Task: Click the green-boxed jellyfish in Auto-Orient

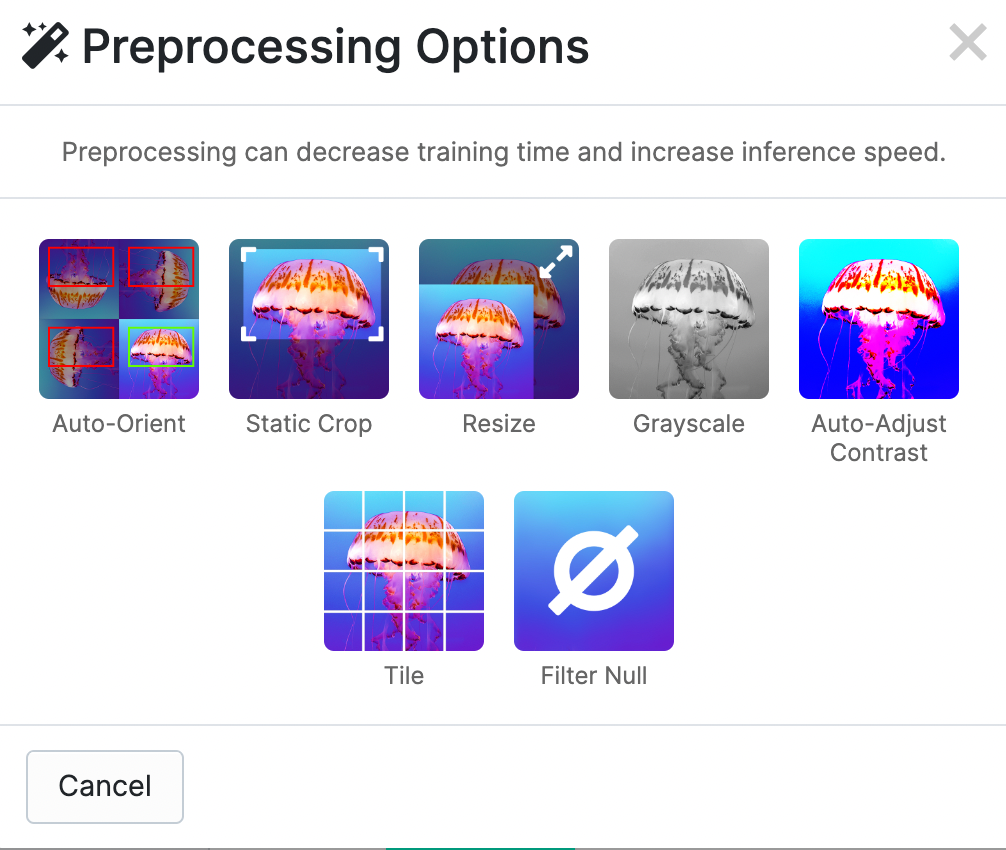Action: click(160, 347)
